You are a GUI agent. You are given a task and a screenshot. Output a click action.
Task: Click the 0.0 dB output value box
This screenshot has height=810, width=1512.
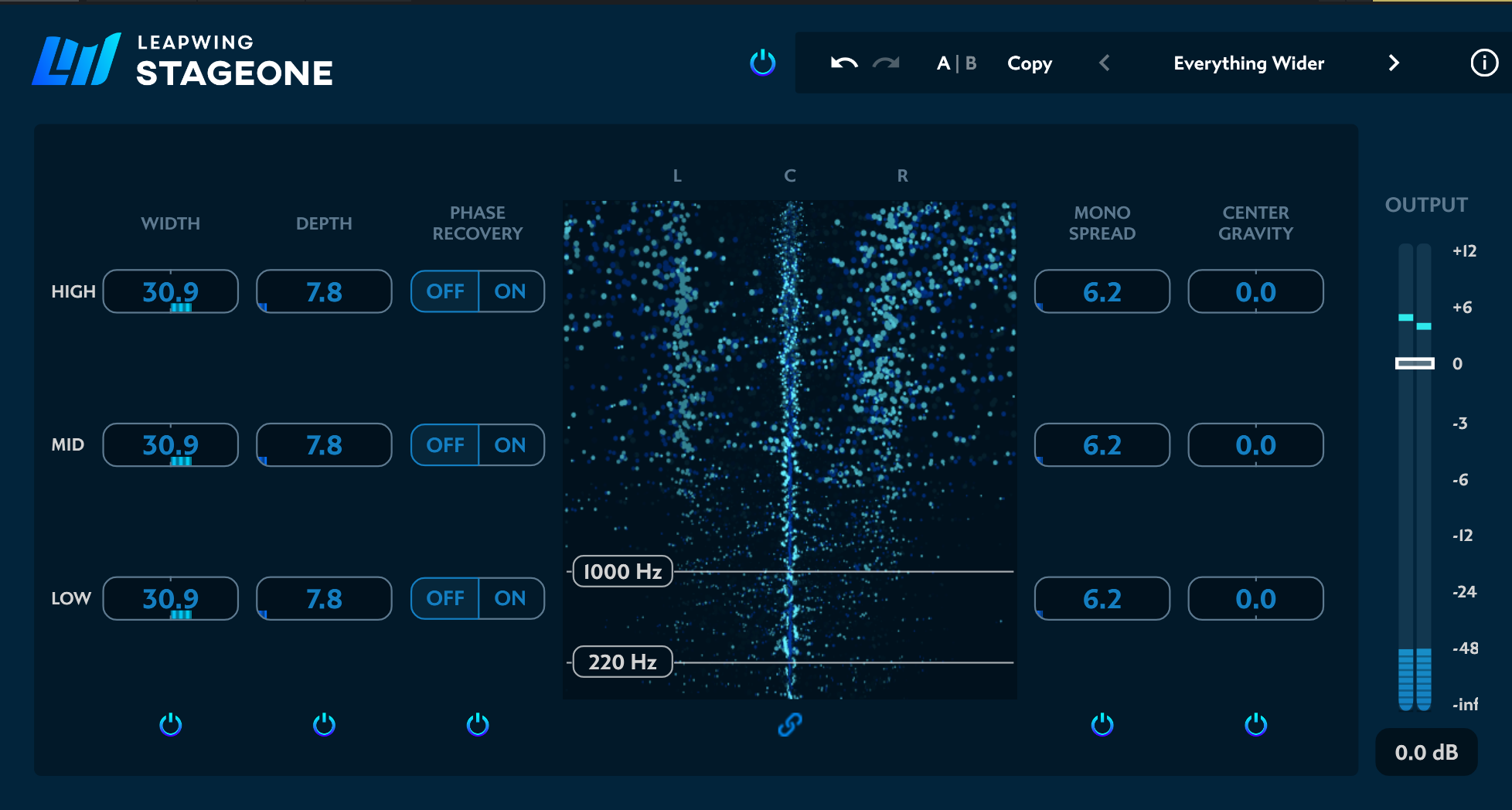tap(1426, 752)
